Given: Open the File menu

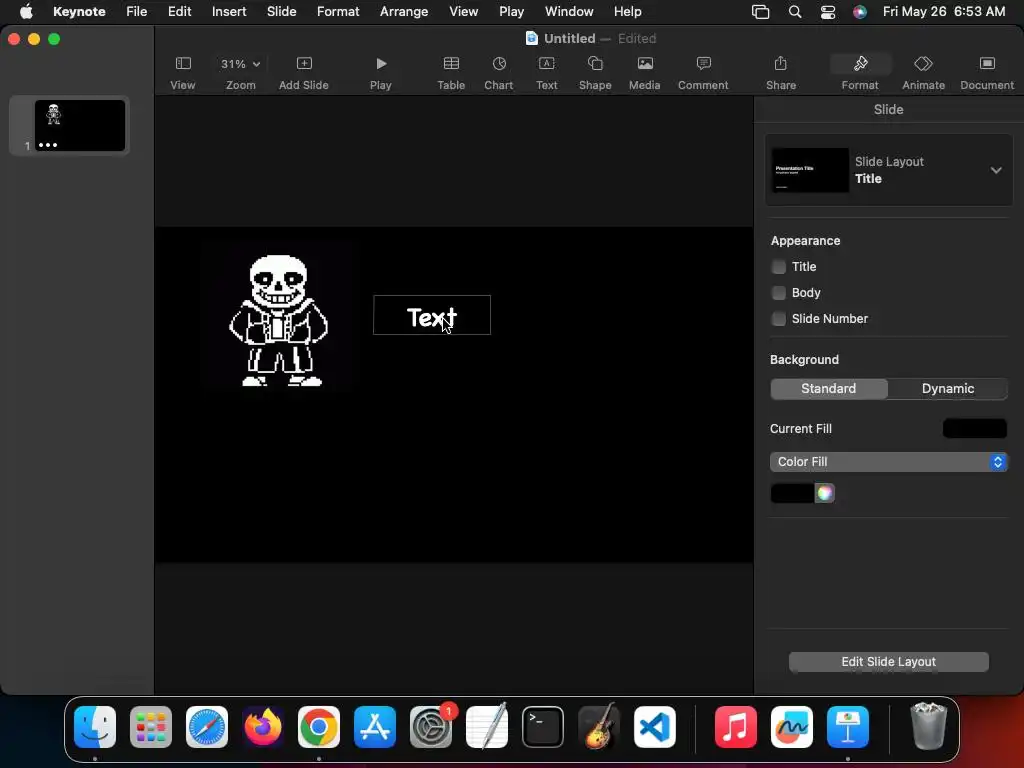Looking at the screenshot, I should tap(136, 11).
